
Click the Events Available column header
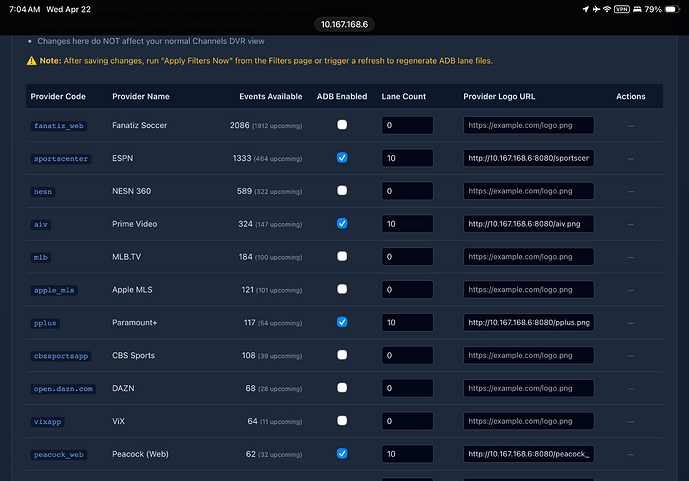[271, 96]
